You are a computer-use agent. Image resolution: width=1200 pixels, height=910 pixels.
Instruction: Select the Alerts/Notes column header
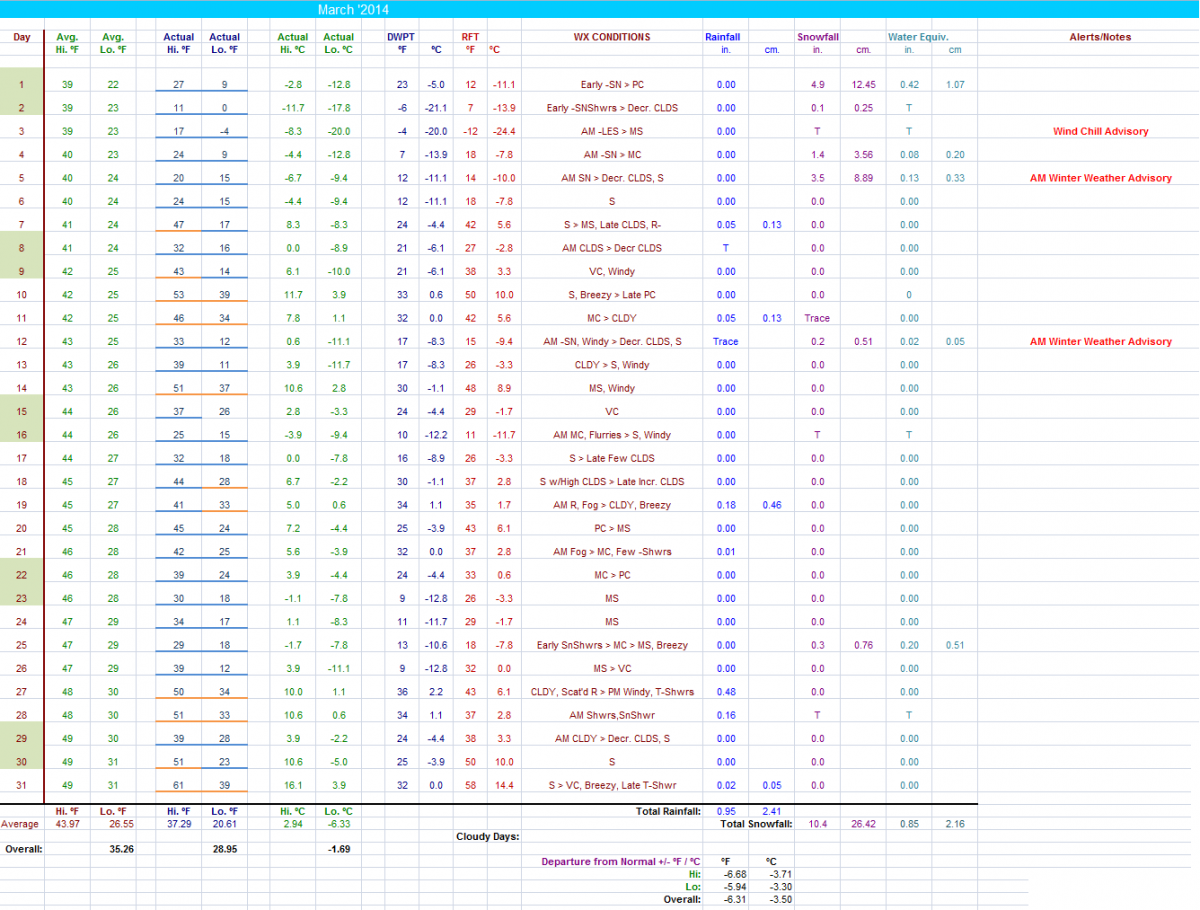(1100, 37)
